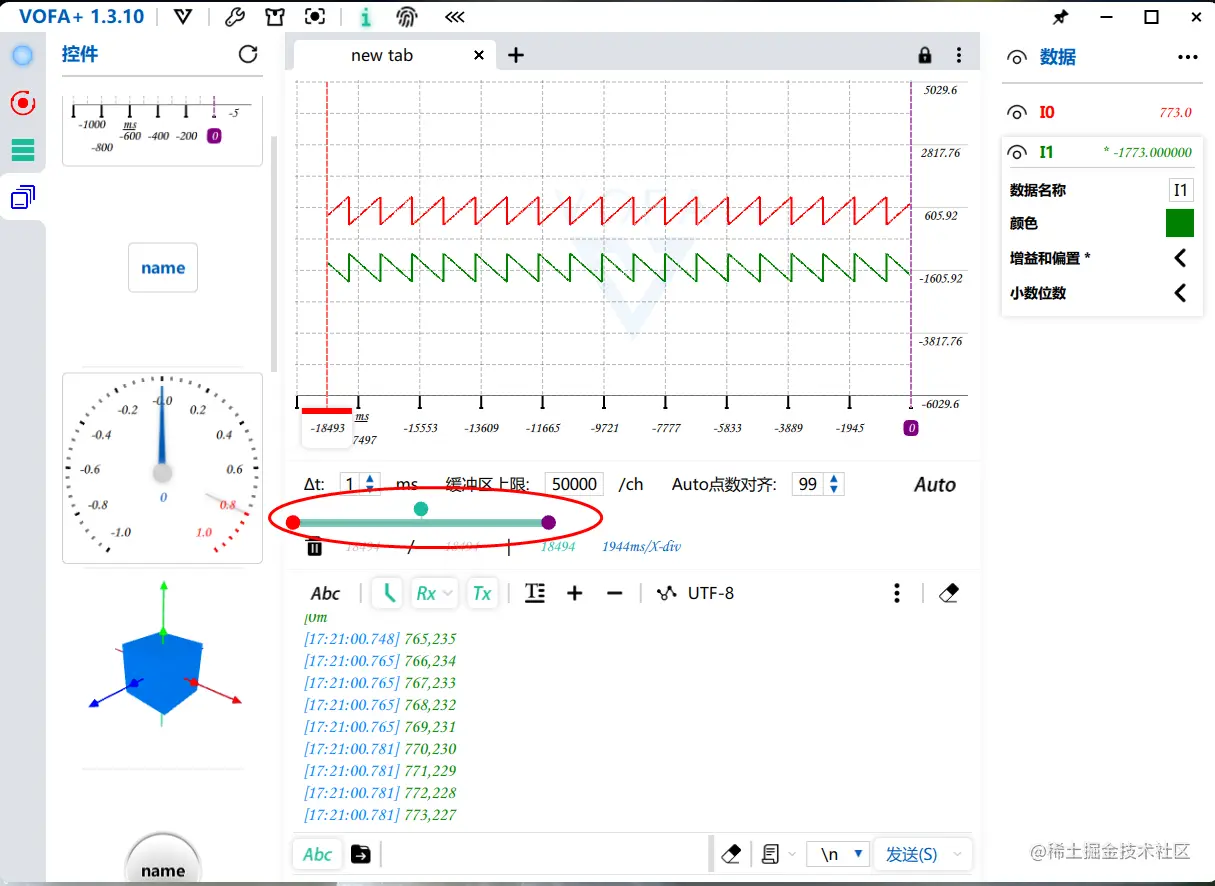
Task: Open the UTF-8 encoding selector
Action: (x=695, y=593)
